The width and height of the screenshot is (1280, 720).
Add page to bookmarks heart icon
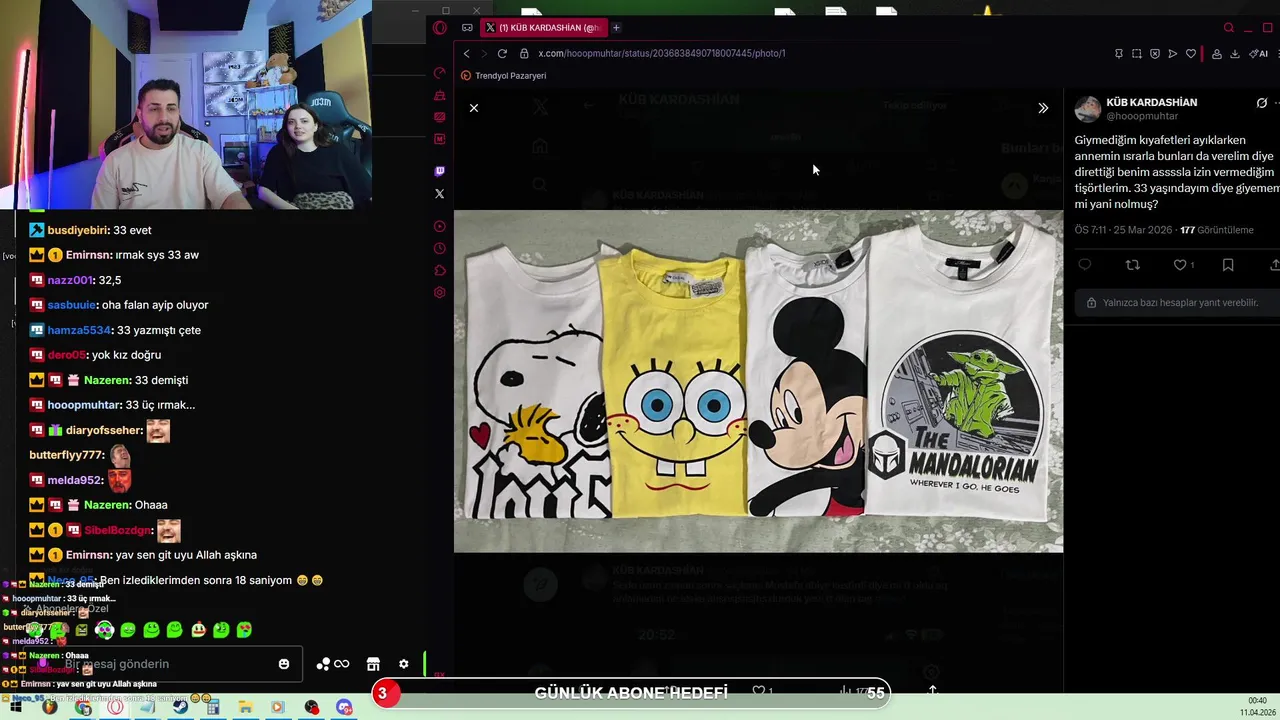tap(1191, 54)
